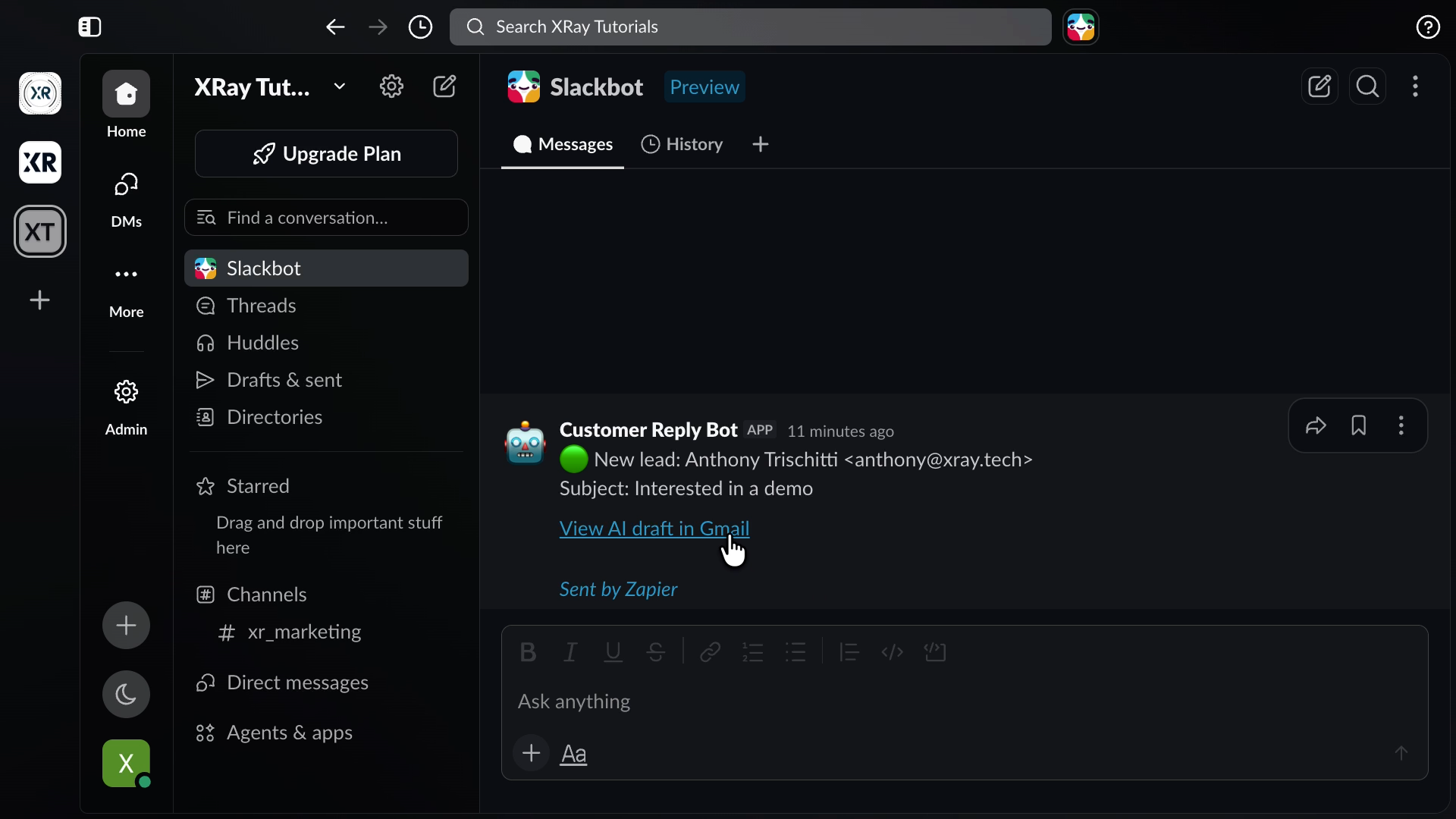Switch to the XR circular workspace

[x=40, y=93]
